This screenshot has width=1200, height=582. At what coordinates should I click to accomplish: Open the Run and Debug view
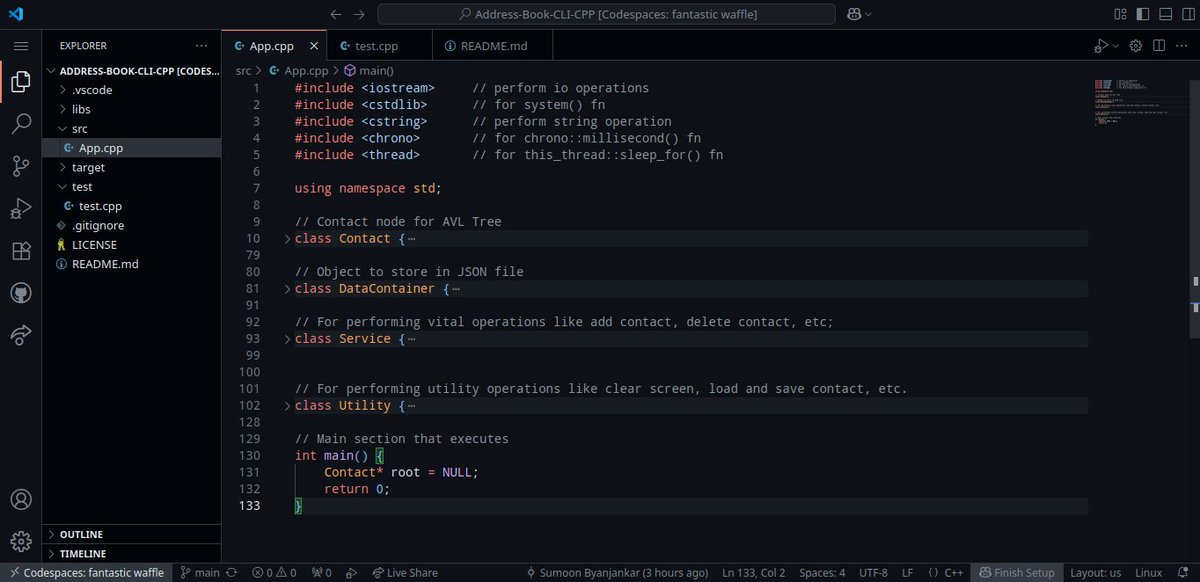click(x=21, y=208)
